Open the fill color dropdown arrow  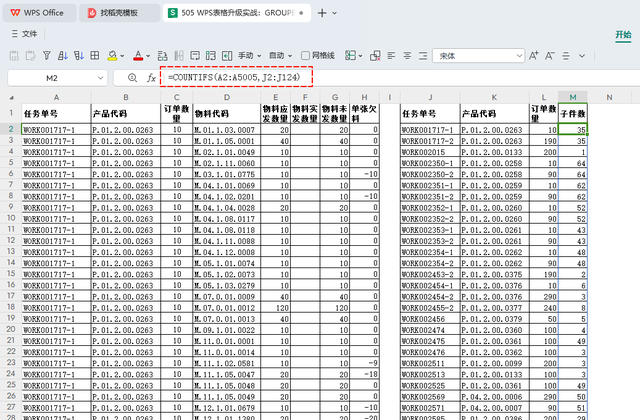coord(122,56)
